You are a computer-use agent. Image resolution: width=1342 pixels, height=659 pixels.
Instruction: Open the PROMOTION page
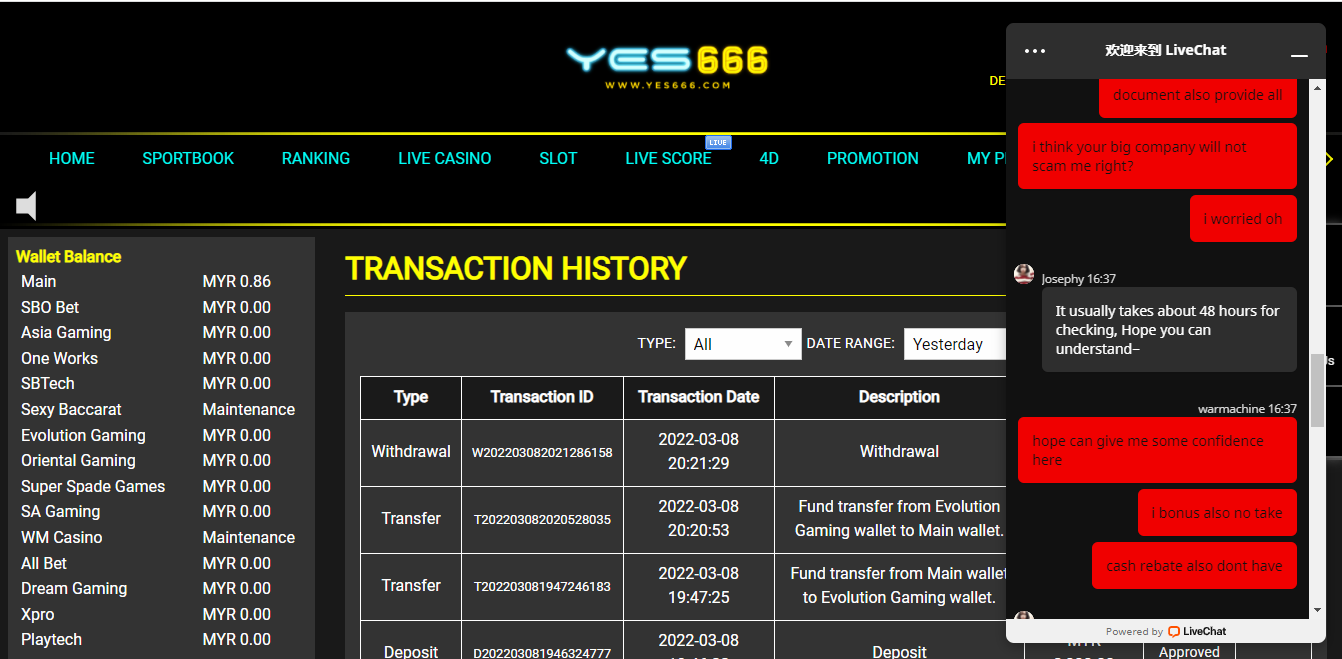(x=872, y=158)
